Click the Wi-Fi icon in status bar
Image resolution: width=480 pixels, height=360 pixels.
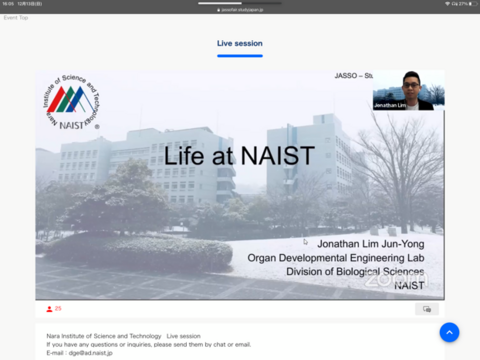coord(447,4)
